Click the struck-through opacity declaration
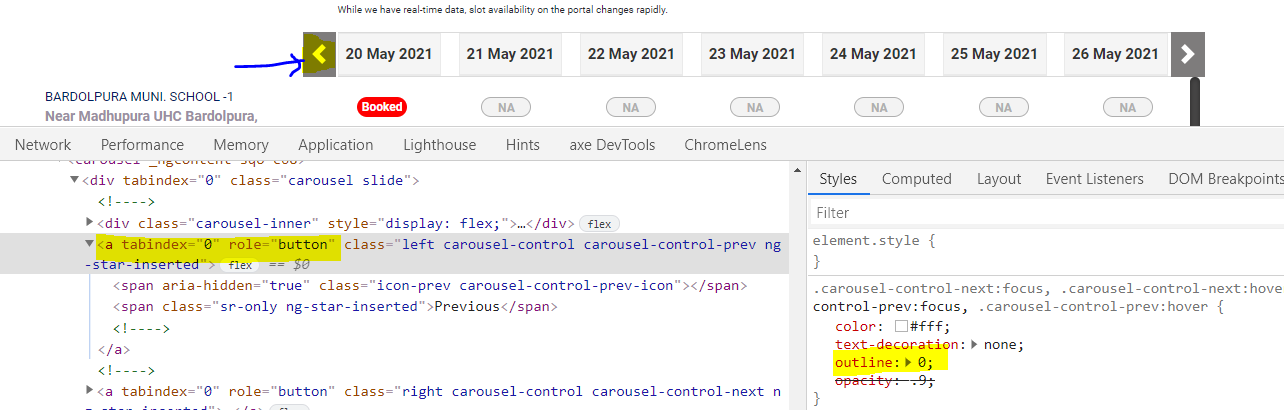Viewport: 1284px width, 410px height. [x=884, y=381]
